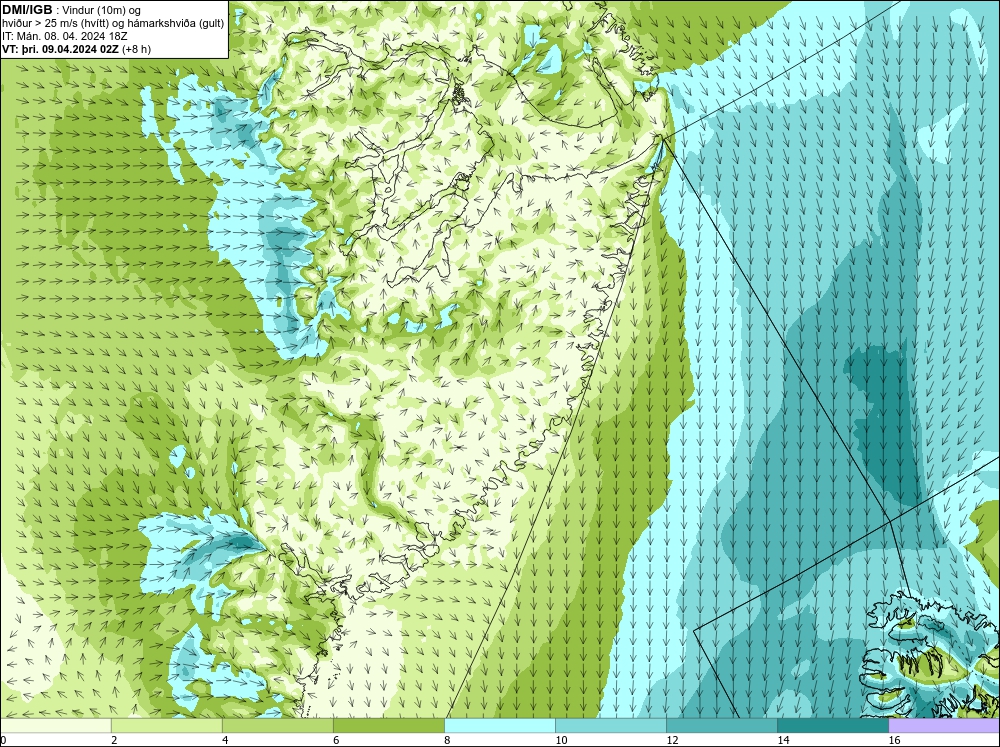Click the legend scale label '6'
The height and width of the screenshot is (747, 1000).
(x=336, y=740)
